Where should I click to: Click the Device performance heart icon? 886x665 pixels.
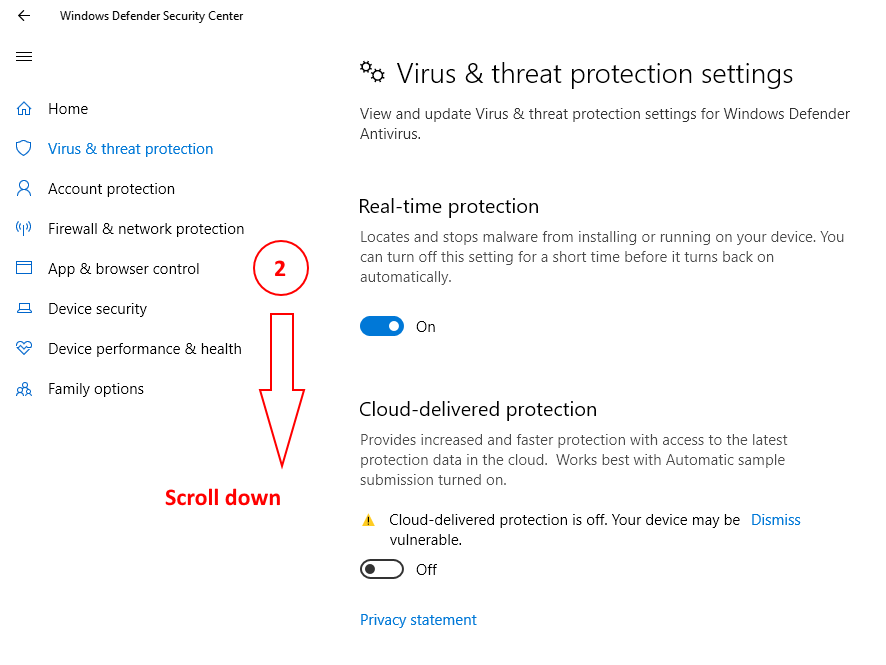(24, 349)
